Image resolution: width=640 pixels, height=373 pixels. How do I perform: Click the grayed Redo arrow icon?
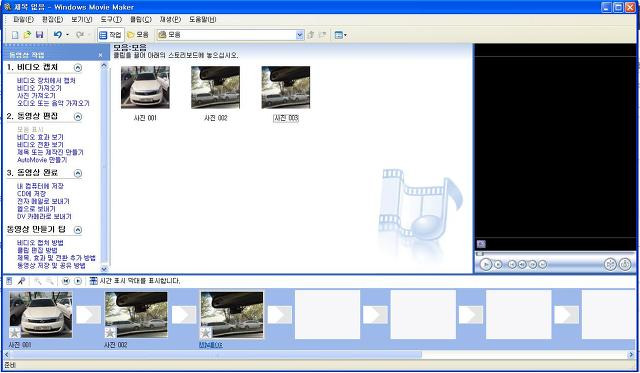point(80,35)
